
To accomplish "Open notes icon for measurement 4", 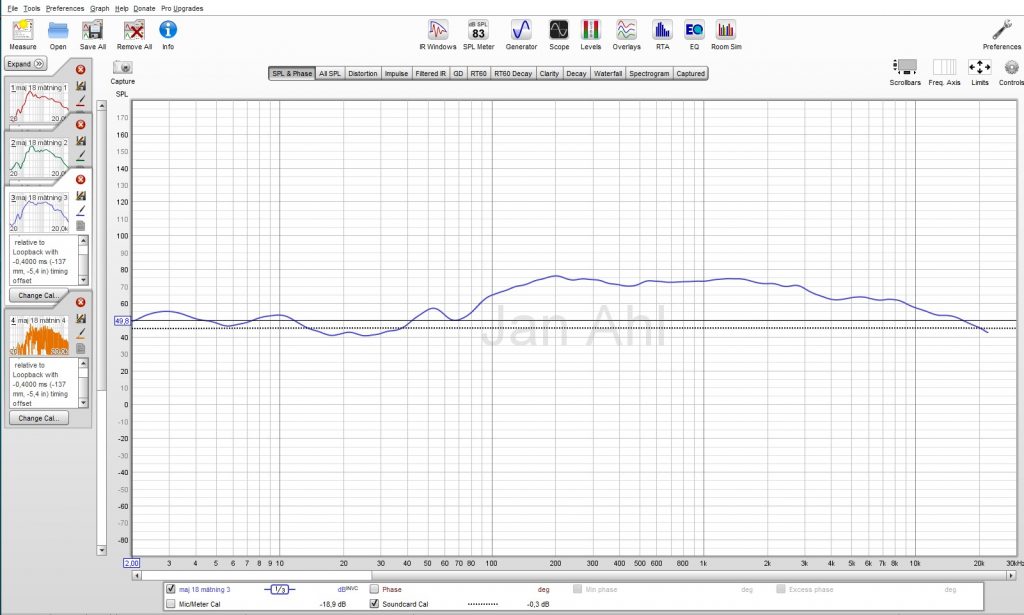I will click(x=81, y=349).
